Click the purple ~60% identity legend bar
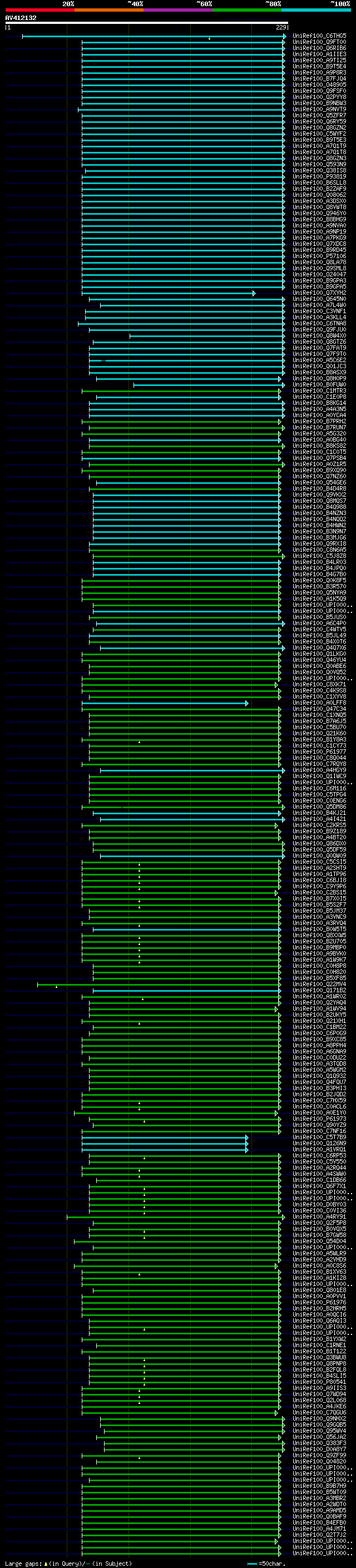The width and height of the screenshot is (356, 1568). pos(177,10)
